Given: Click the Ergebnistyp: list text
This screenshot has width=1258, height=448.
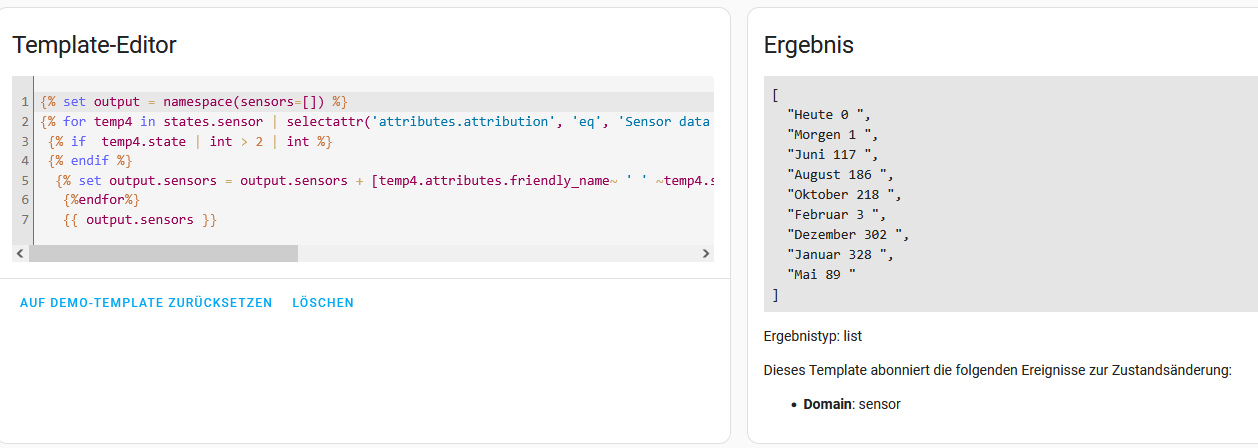Looking at the screenshot, I should (813, 337).
